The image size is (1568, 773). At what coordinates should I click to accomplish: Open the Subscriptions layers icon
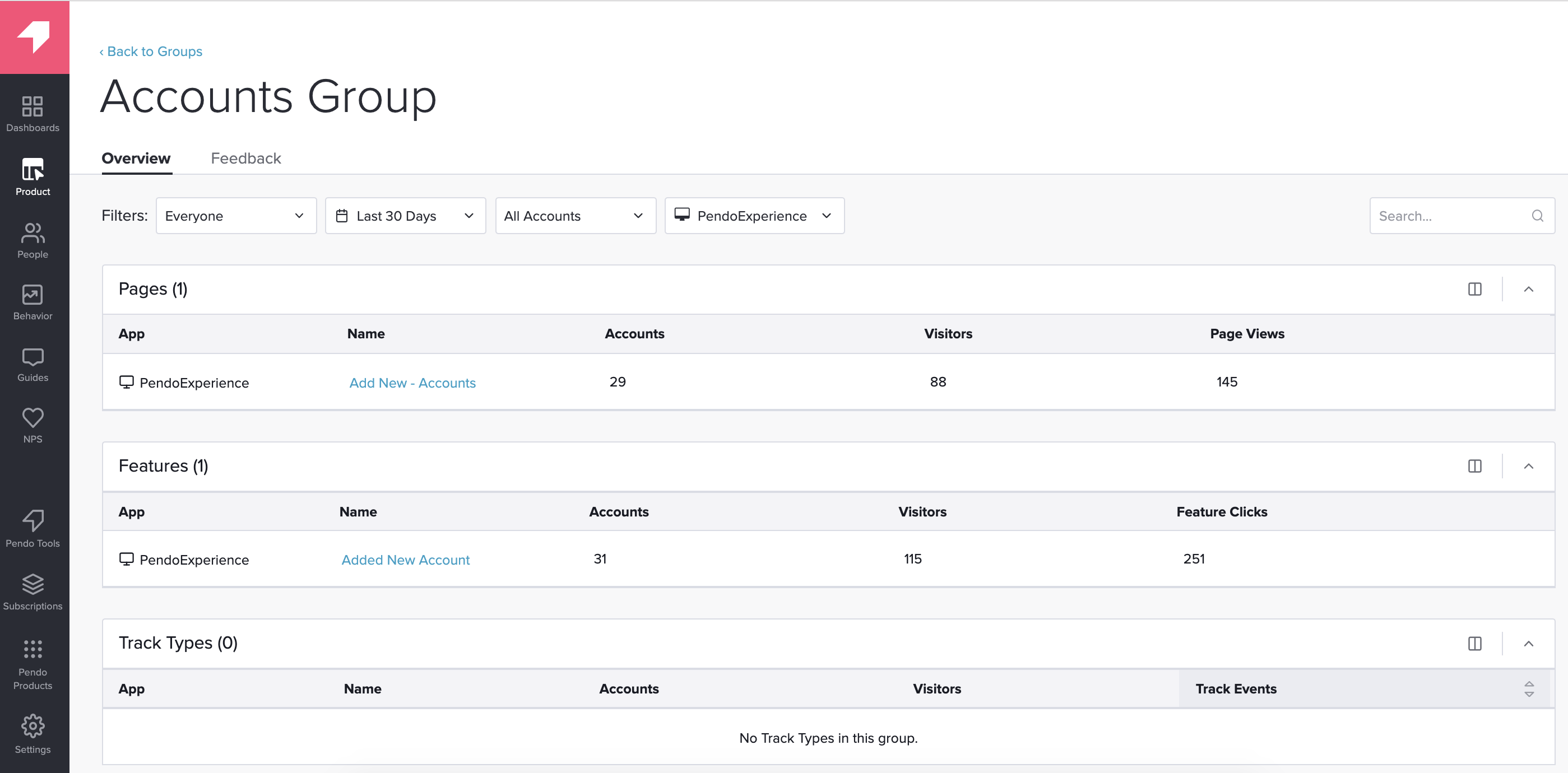33,584
